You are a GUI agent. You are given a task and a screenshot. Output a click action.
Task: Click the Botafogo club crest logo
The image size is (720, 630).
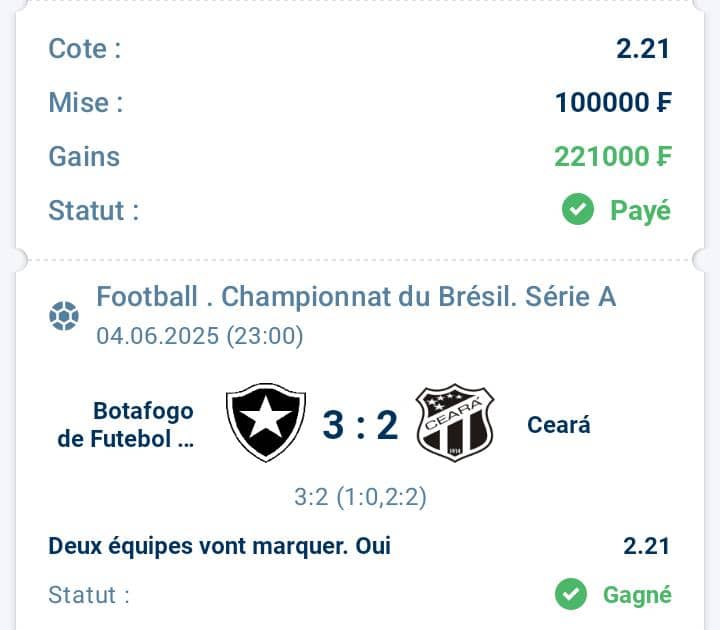[266, 422]
